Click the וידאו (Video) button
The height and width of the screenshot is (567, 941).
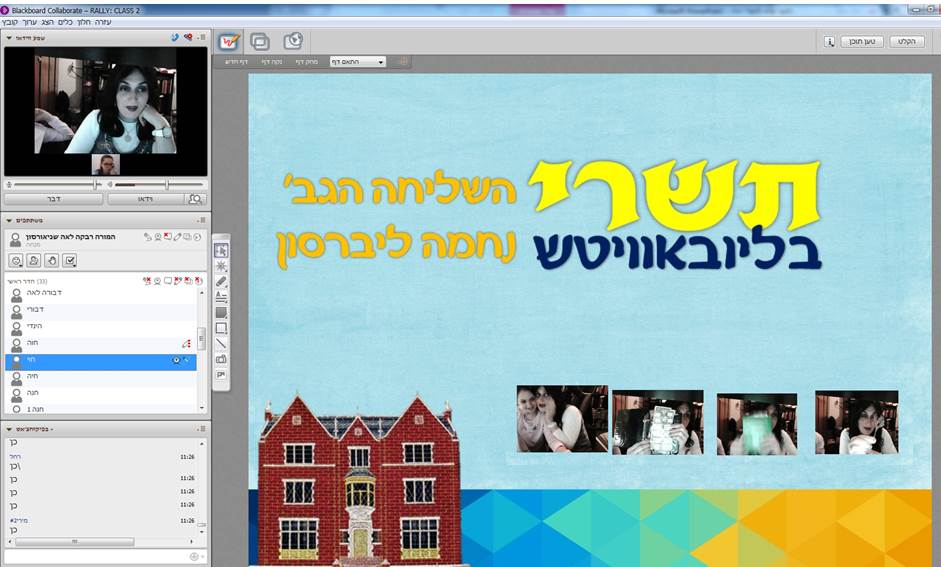(145, 199)
